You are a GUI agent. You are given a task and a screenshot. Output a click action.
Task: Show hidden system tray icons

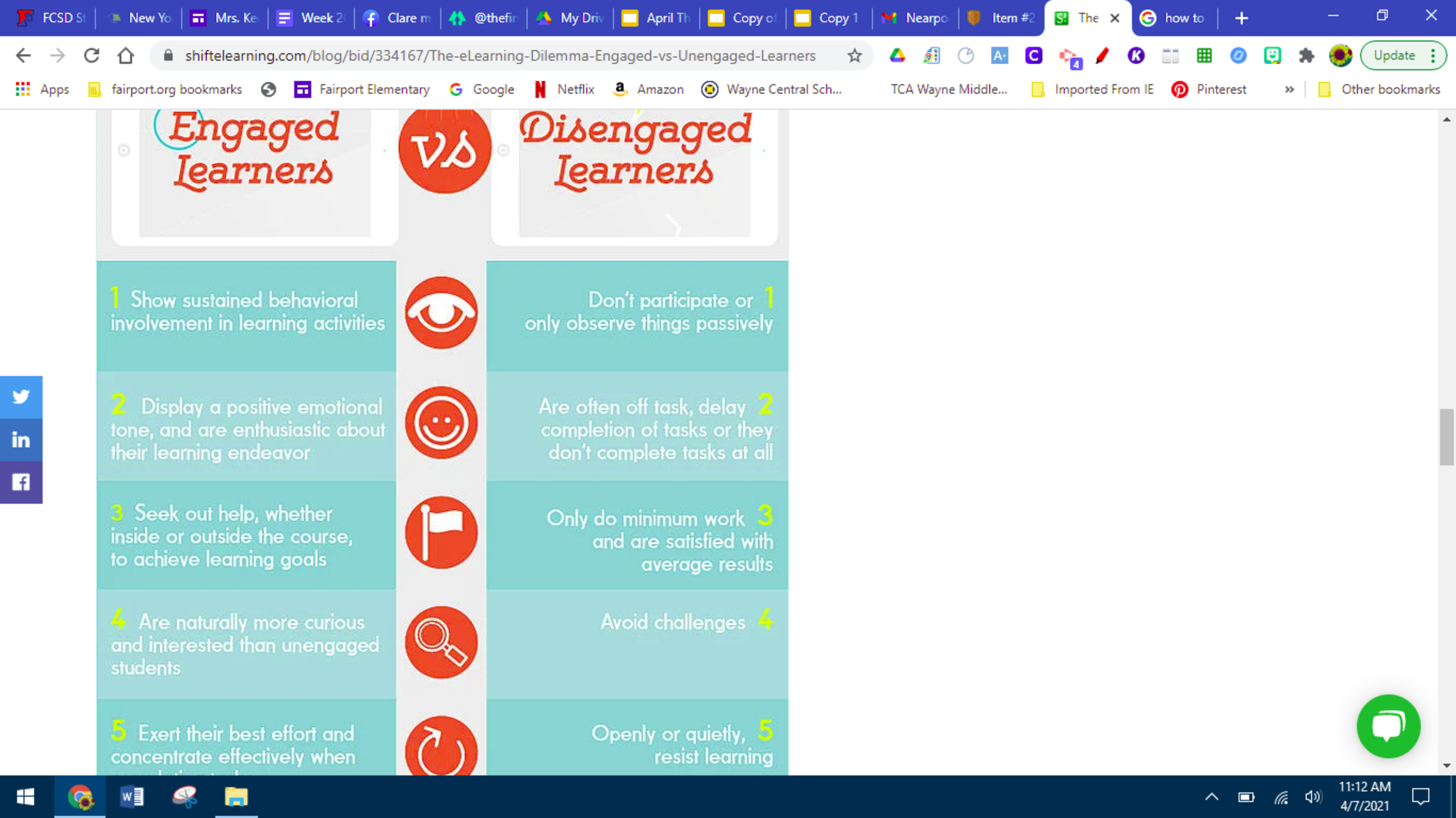pyautogui.click(x=1211, y=797)
